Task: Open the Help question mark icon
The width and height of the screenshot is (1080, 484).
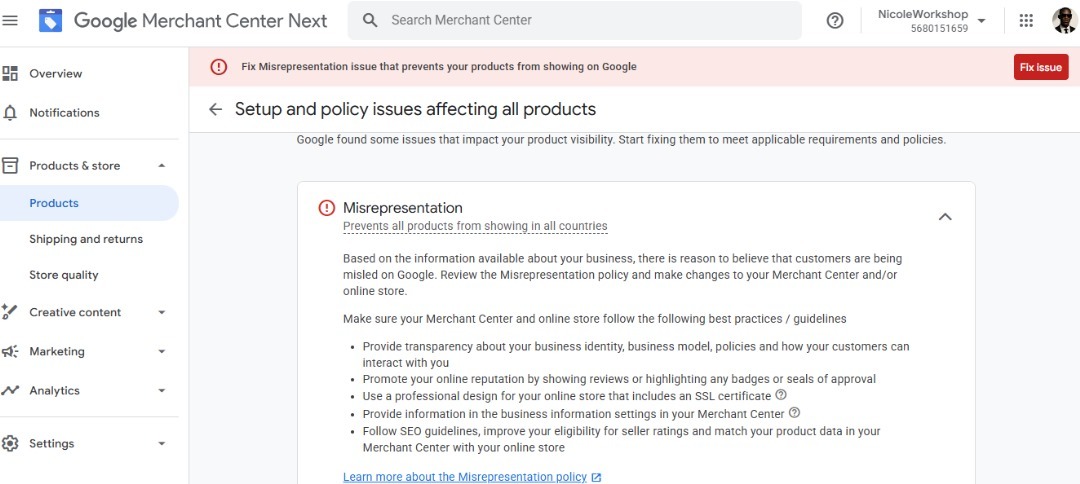Action: click(835, 20)
